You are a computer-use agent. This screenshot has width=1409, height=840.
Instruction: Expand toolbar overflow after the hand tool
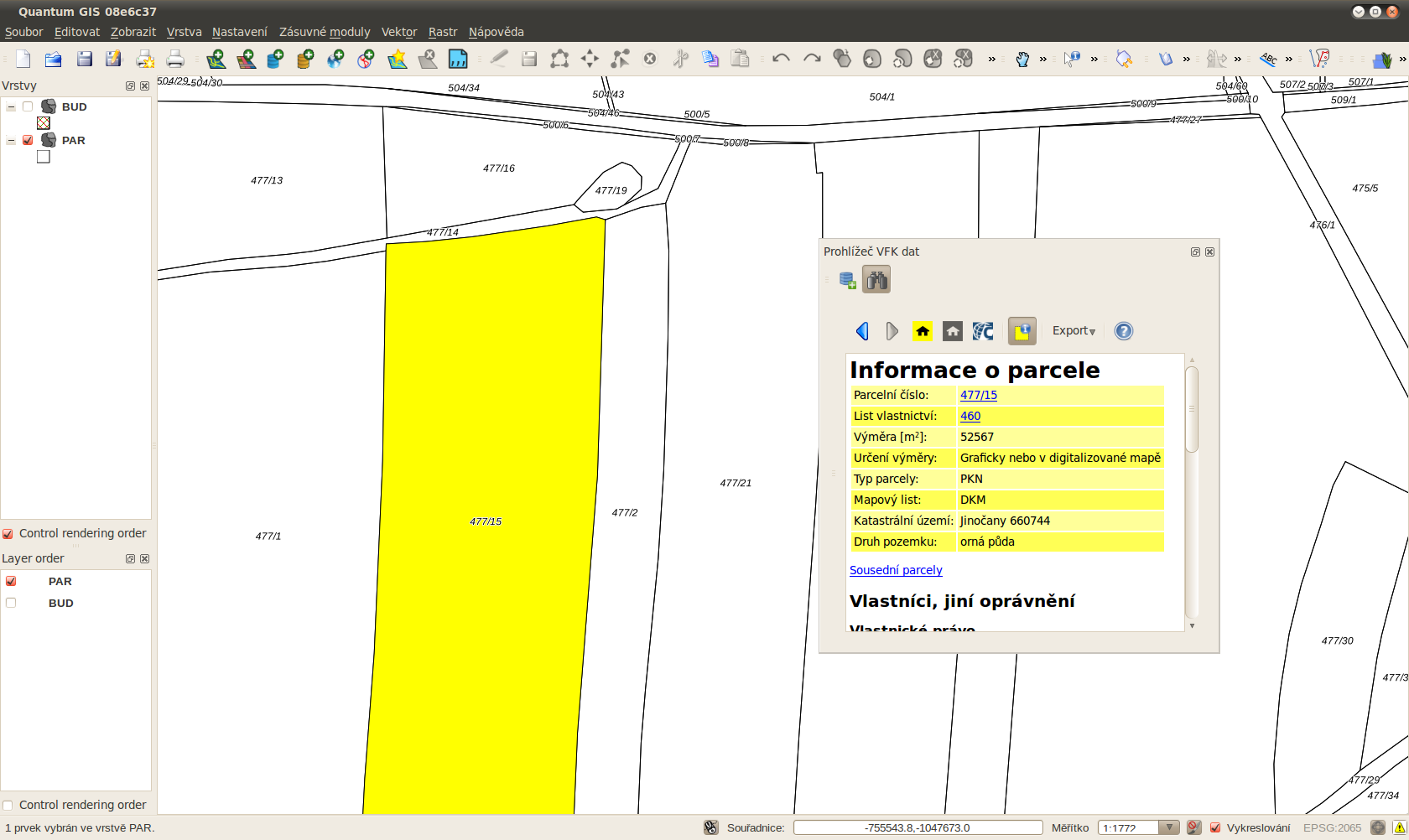point(1043,60)
